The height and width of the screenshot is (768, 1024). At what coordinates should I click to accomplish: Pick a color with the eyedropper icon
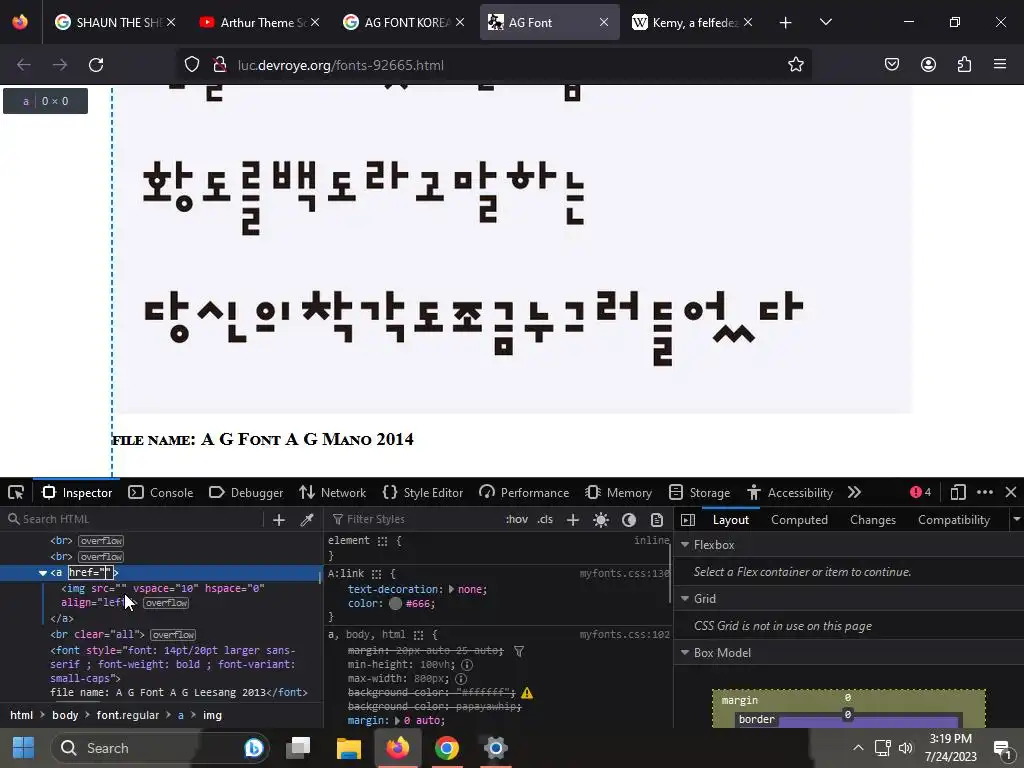306,520
